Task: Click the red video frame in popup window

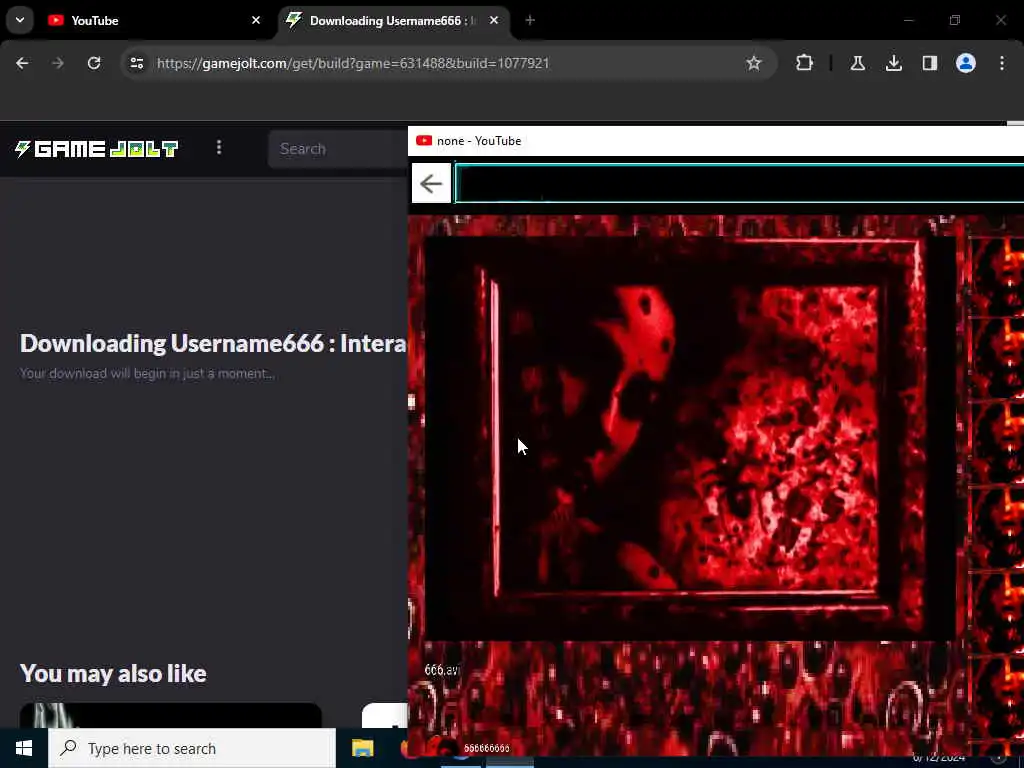Action: point(690,438)
